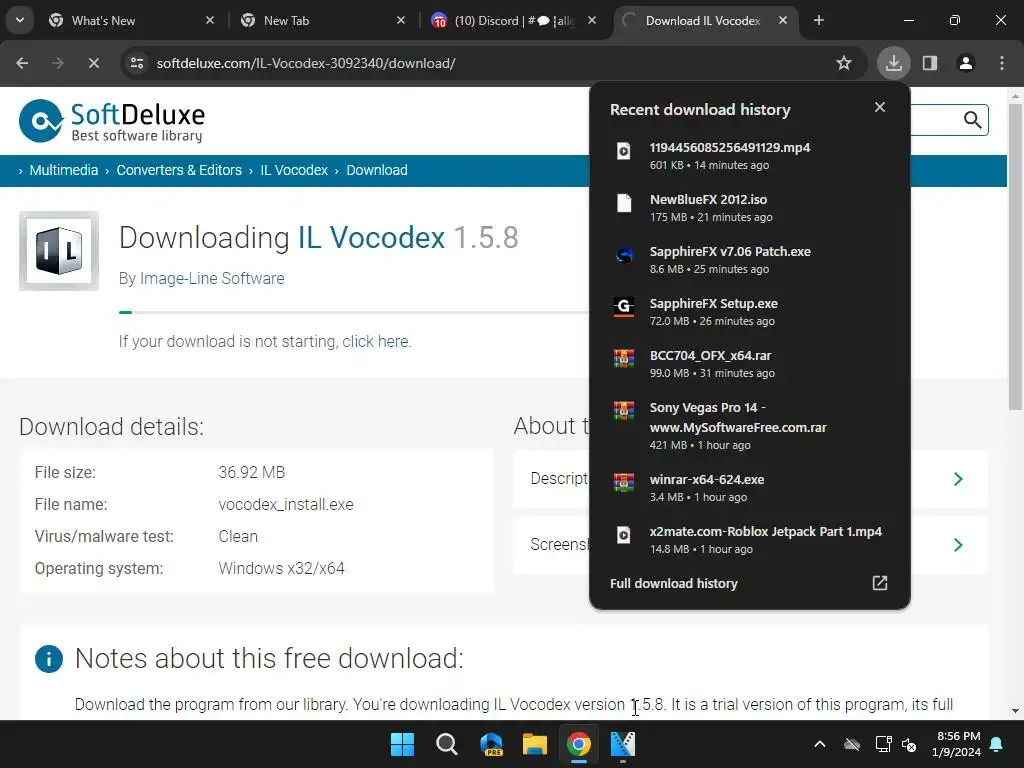Image resolution: width=1024 pixels, height=768 pixels.
Task: Launch Microsoft Edge from the taskbar
Action: (491, 744)
